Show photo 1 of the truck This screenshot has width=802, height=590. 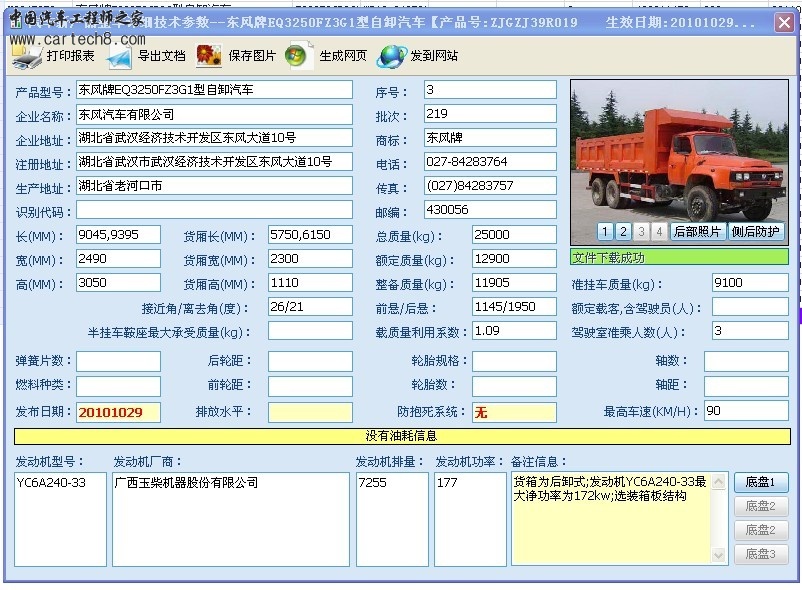(605, 232)
